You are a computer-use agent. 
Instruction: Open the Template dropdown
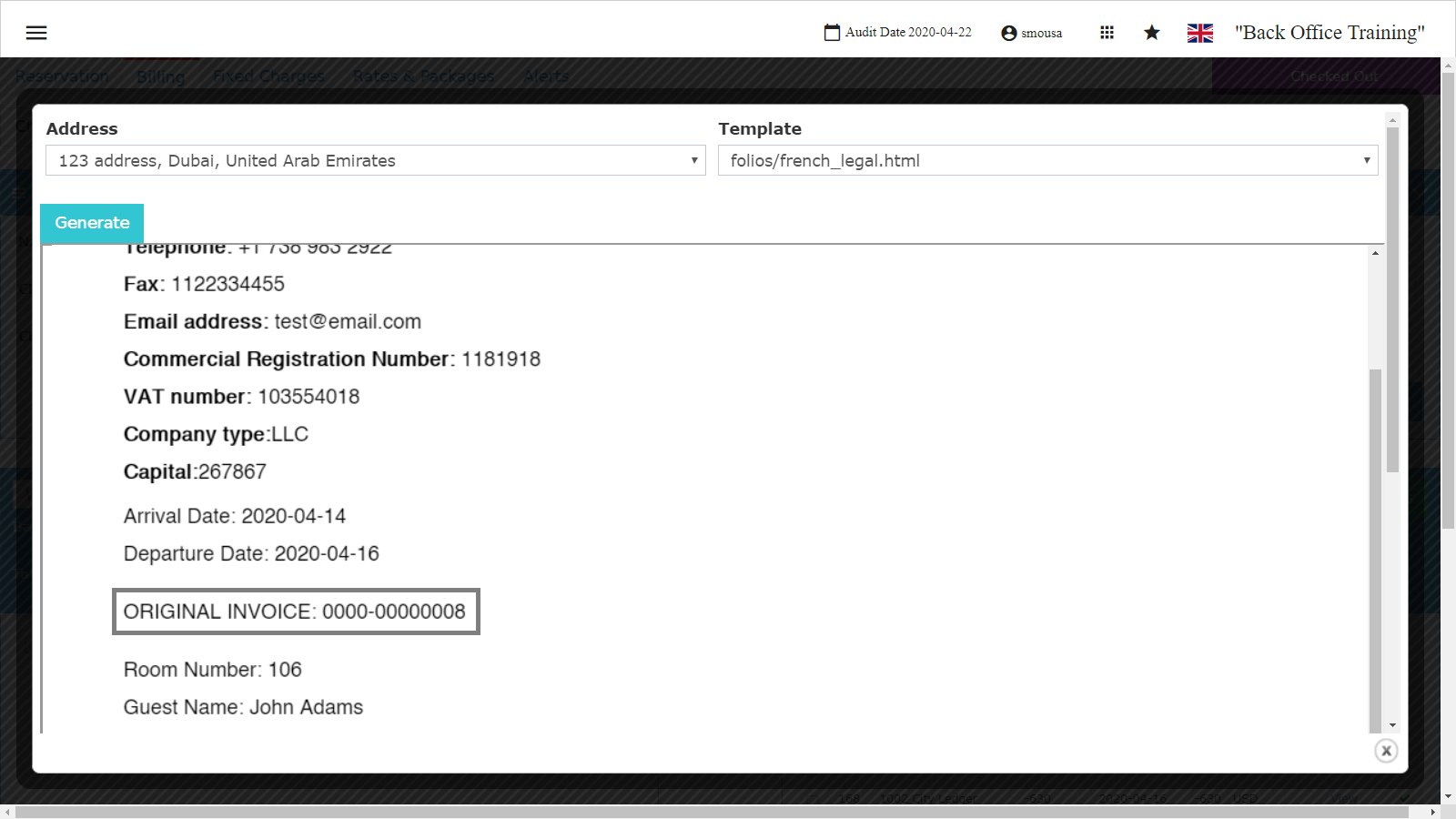tap(1048, 160)
